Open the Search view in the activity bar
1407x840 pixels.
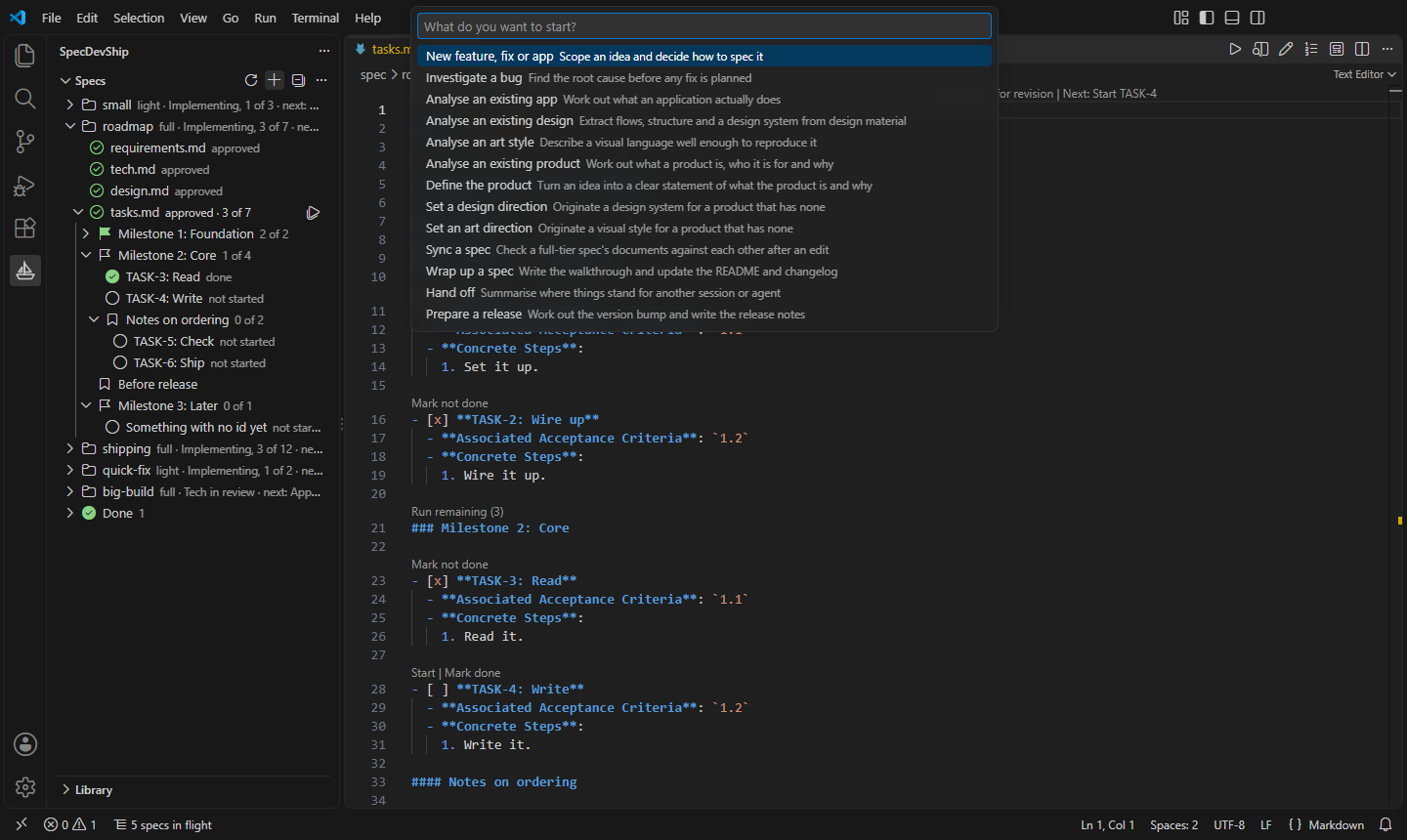click(x=25, y=99)
